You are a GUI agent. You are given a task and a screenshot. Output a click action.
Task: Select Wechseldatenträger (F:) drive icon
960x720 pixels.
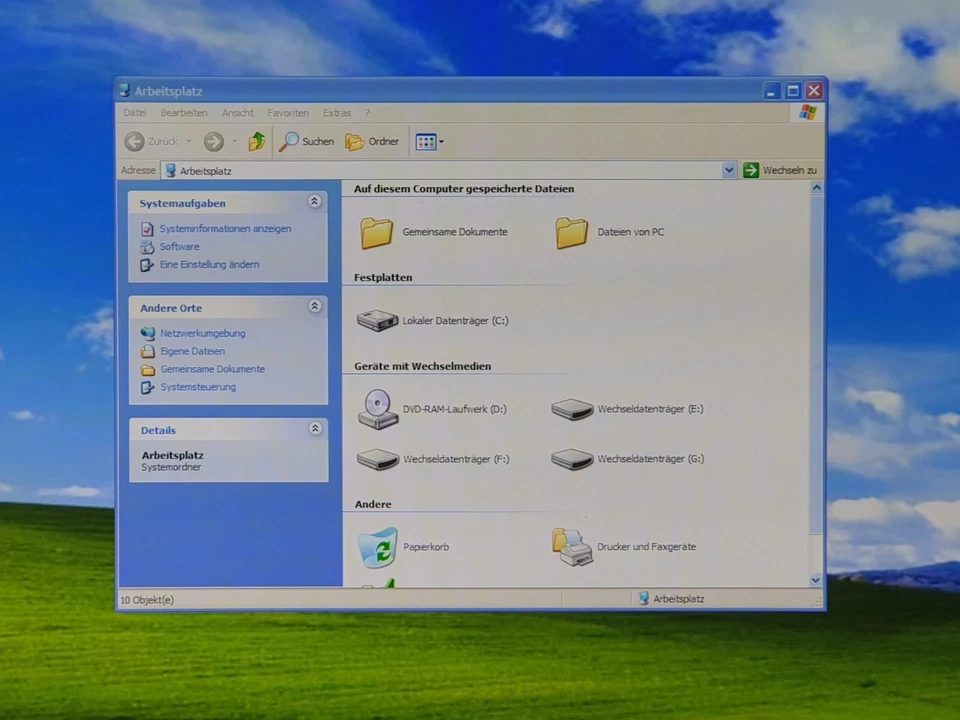[x=378, y=459]
